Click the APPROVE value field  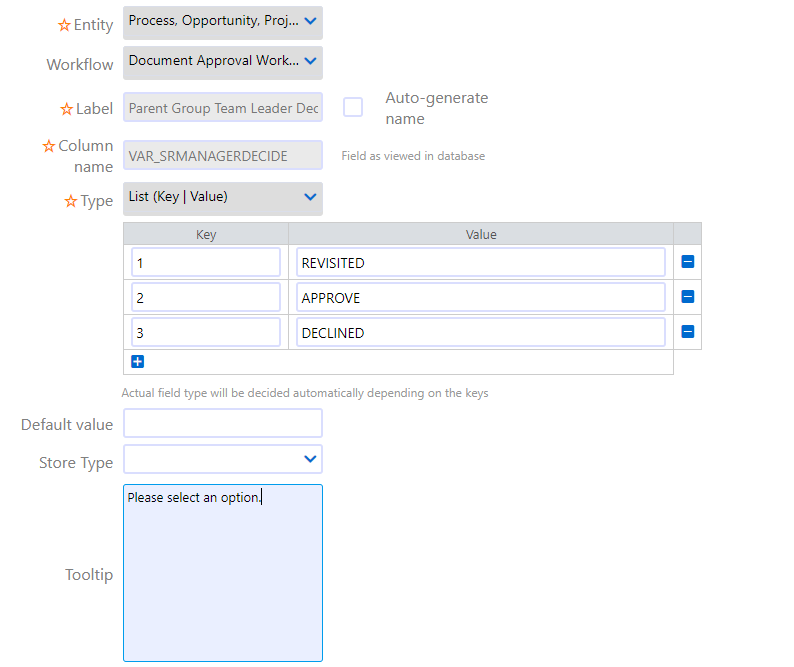(481, 297)
